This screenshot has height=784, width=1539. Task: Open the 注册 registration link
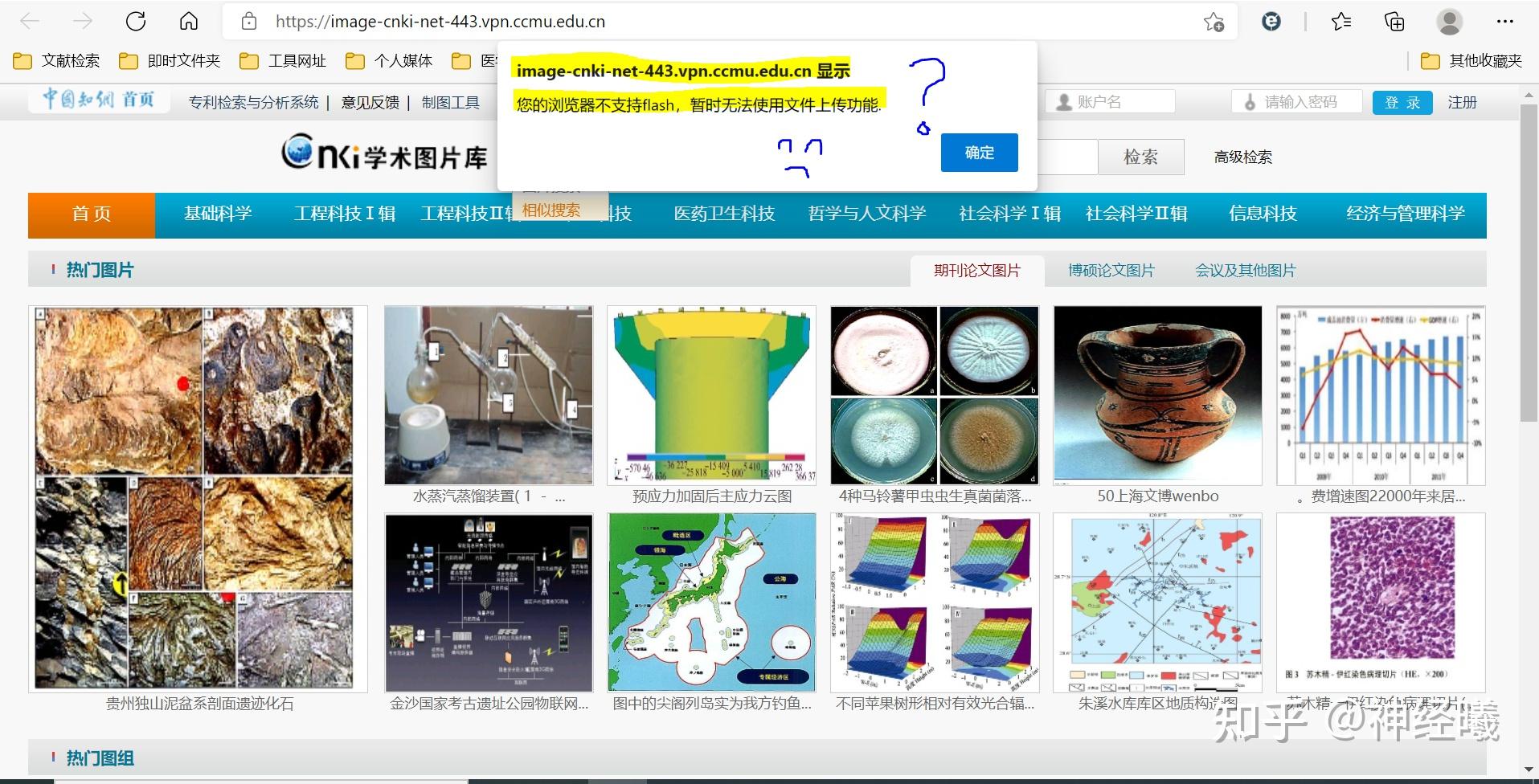[x=1462, y=102]
